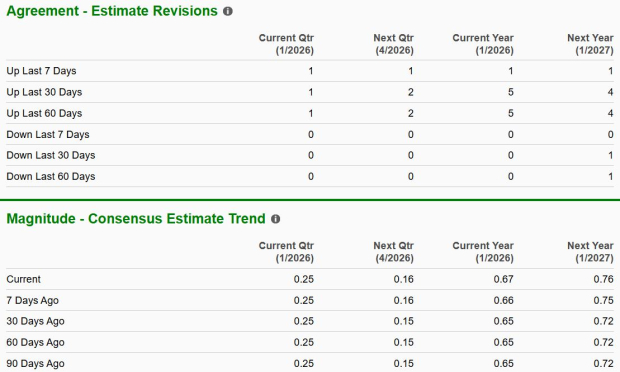Click 30 Days Ago Current Year estimate '0.65'

pos(504,321)
